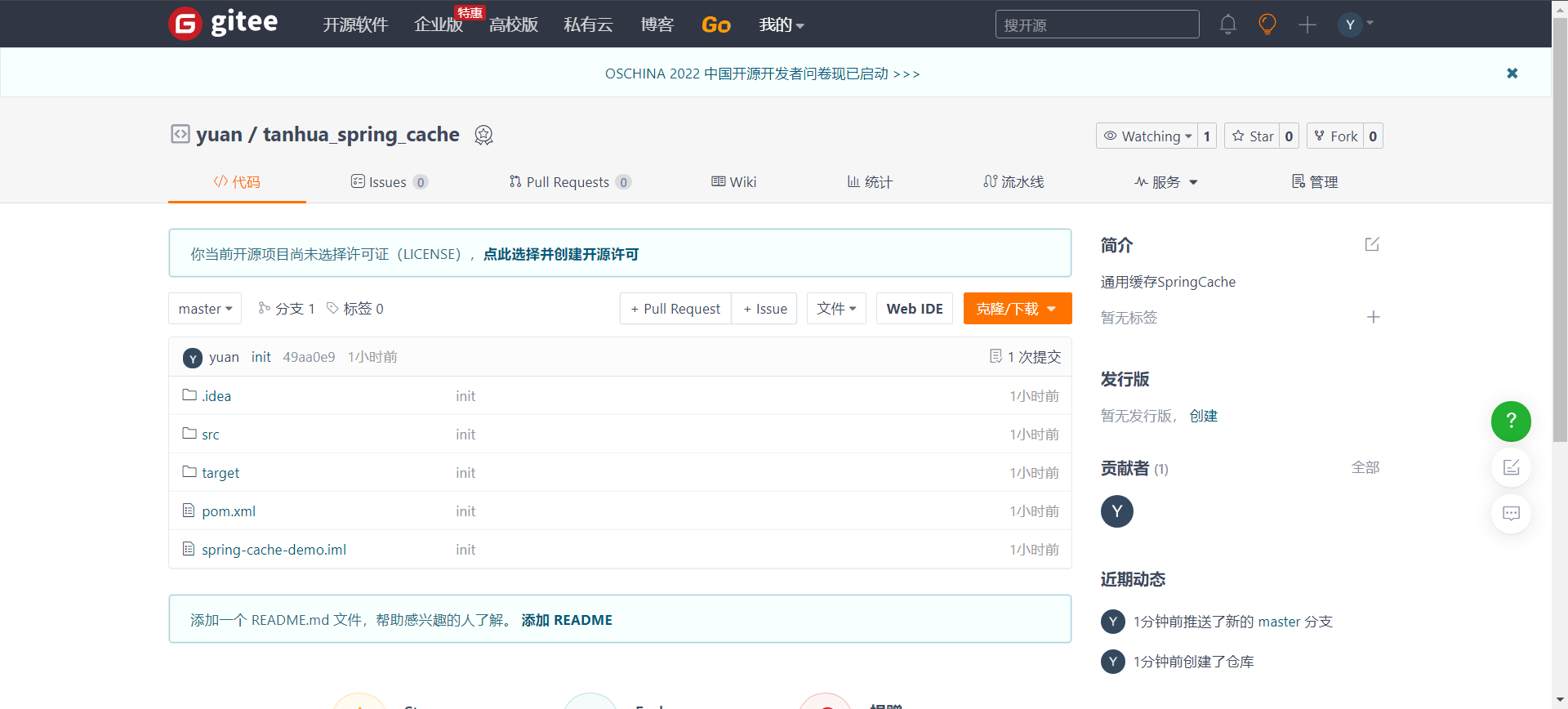
Task: Click the + Pull Request button
Action: tap(675, 309)
